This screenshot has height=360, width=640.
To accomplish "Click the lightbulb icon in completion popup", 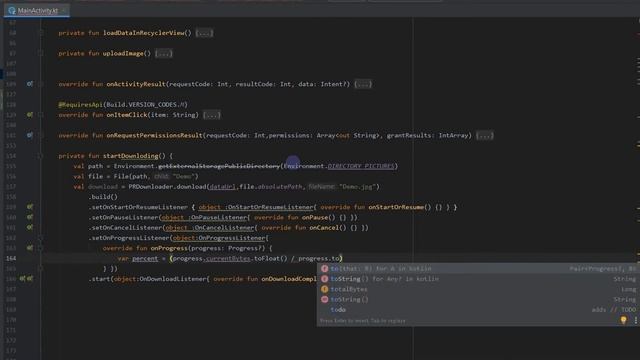I will pos(624,320).
